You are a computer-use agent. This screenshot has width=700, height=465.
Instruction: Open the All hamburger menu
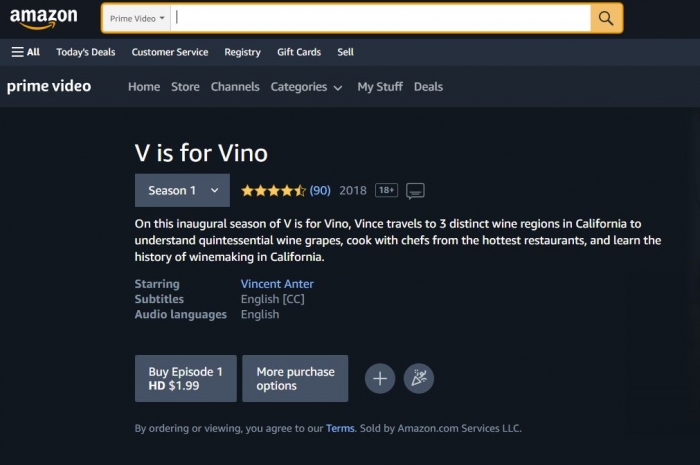tap(25, 52)
